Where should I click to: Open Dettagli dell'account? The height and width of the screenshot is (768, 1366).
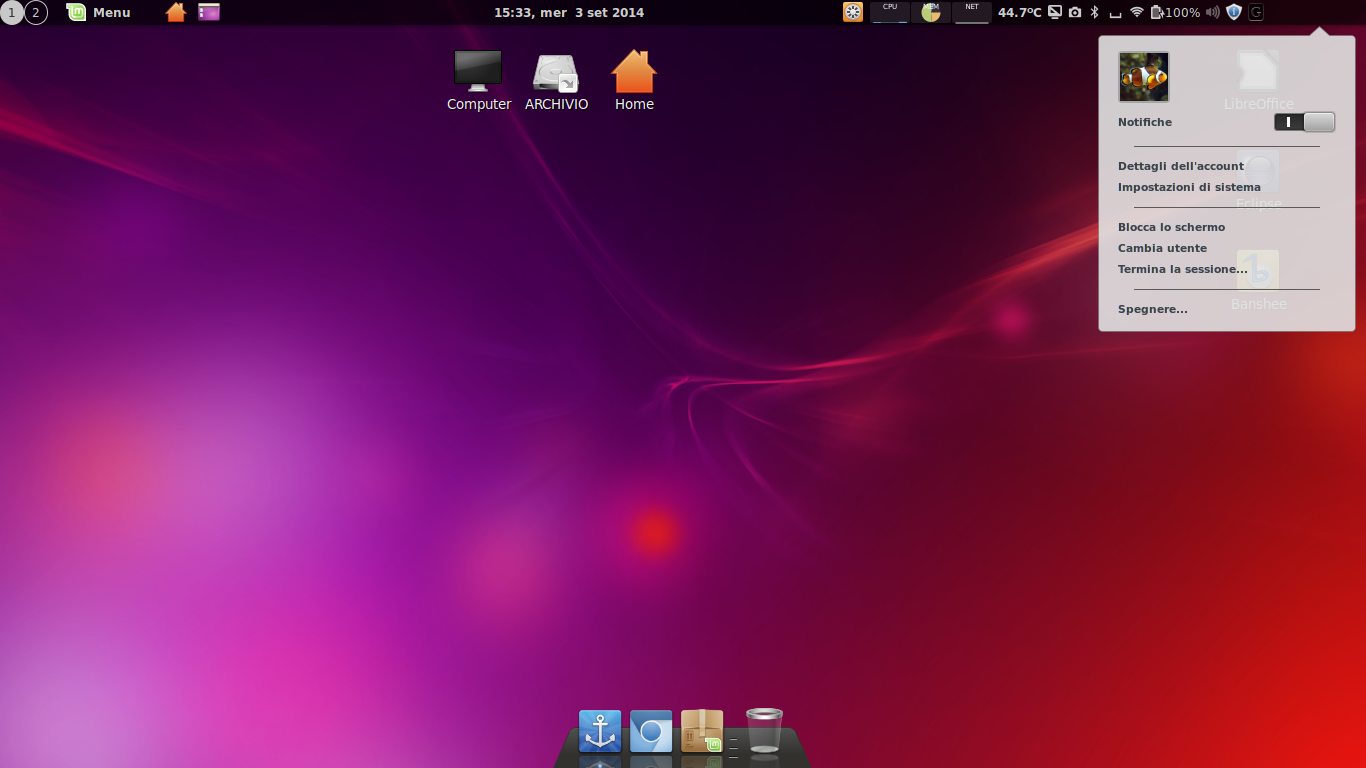[x=1181, y=166]
